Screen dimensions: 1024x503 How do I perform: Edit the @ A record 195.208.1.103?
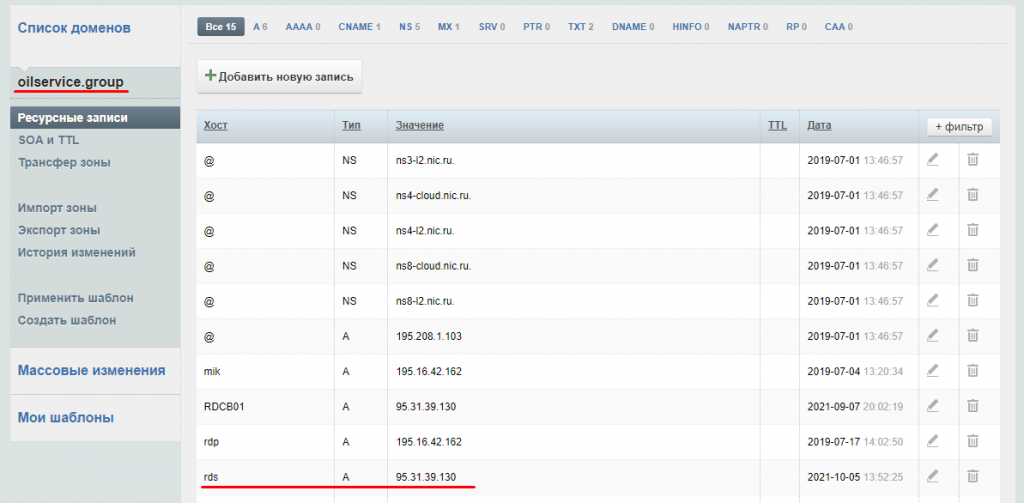932,335
